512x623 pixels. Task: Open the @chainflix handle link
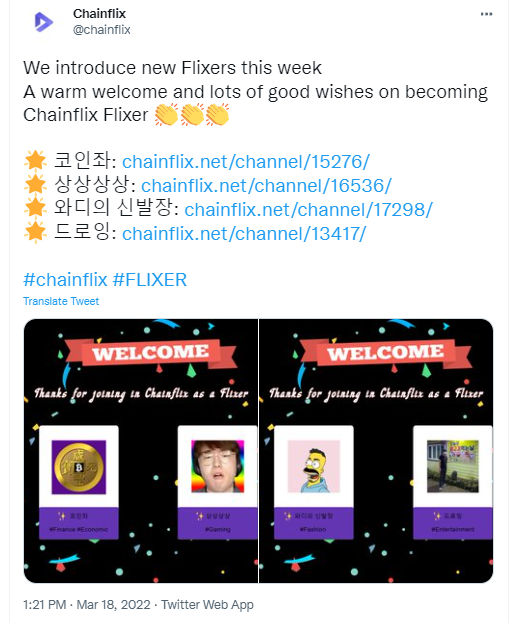[x=102, y=30]
